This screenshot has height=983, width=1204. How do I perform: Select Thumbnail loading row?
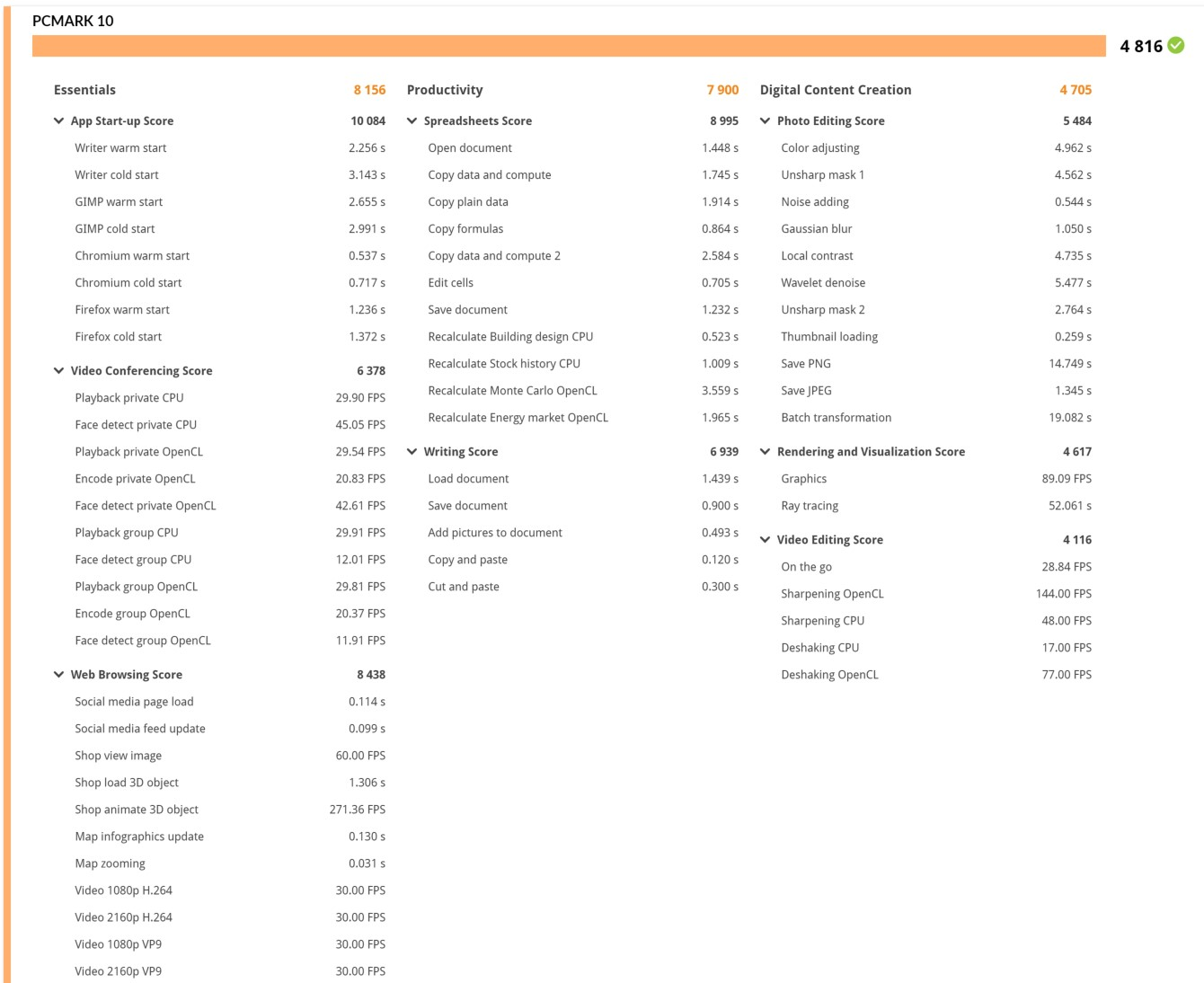(936, 336)
